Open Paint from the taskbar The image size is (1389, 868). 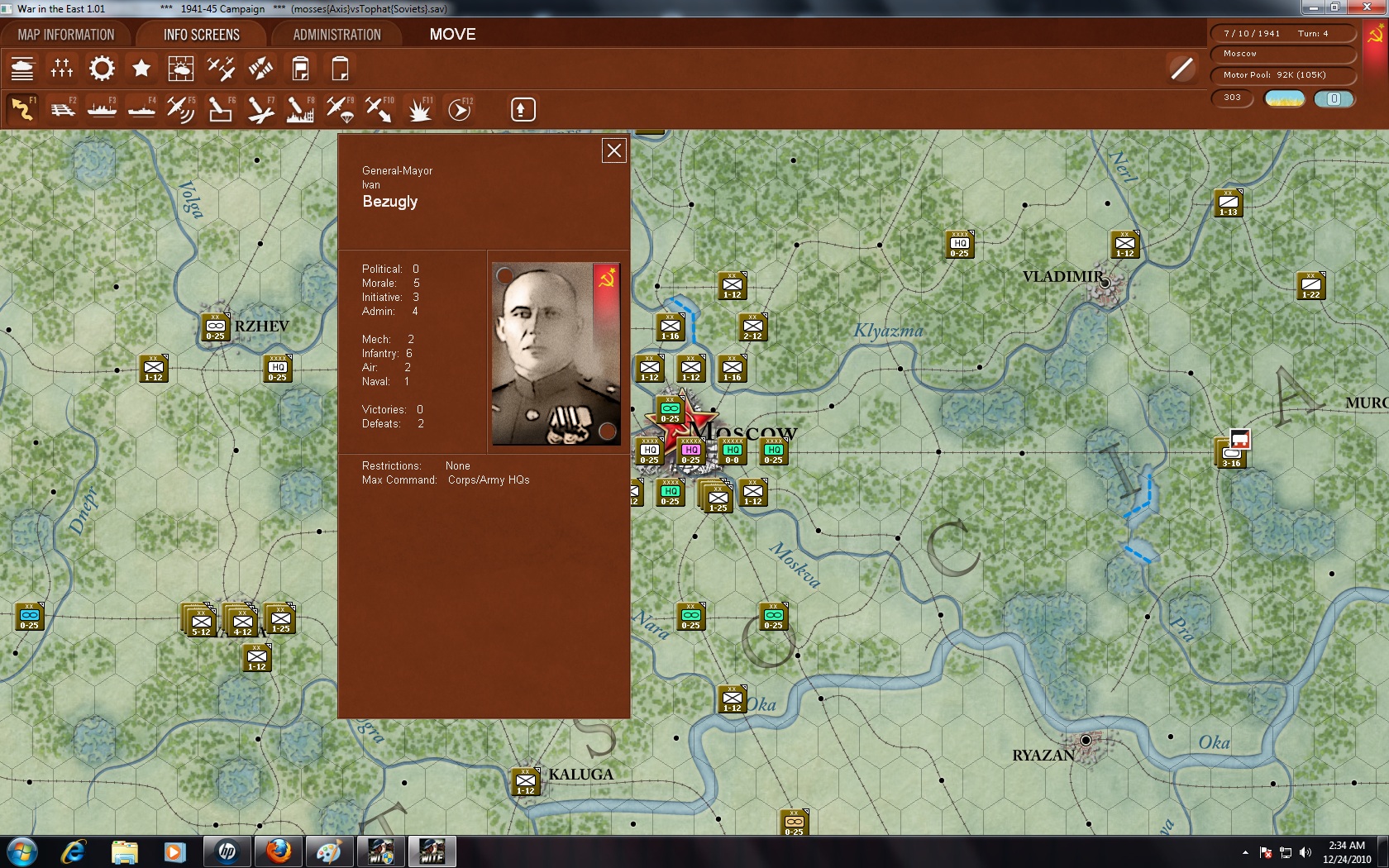click(329, 851)
